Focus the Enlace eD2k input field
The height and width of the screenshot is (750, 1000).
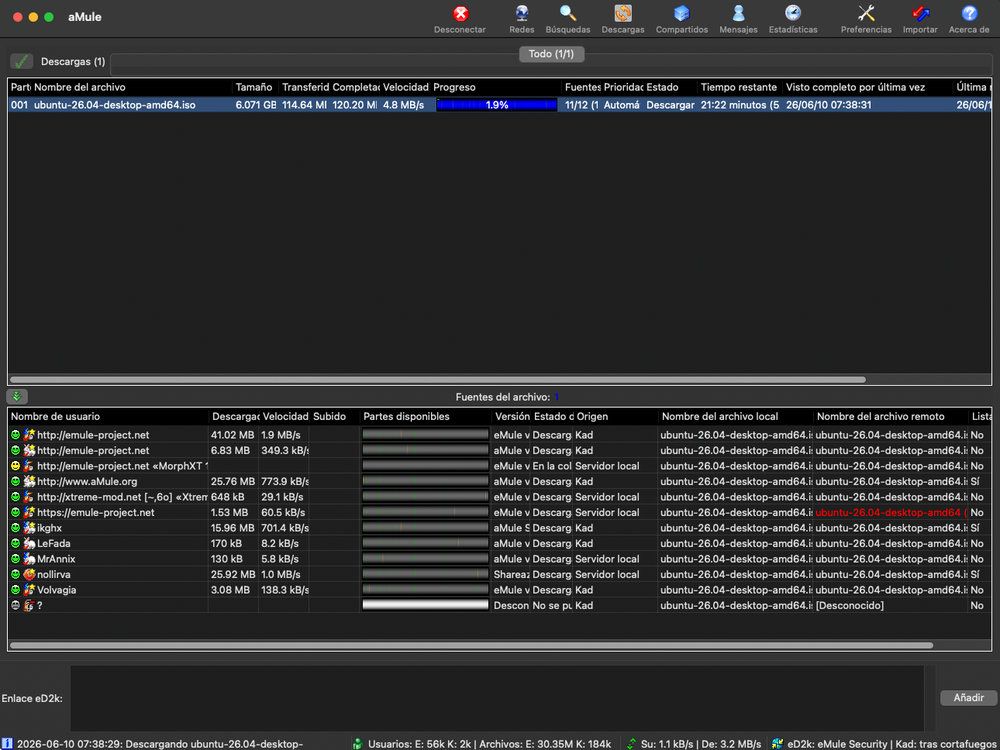[497, 698]
